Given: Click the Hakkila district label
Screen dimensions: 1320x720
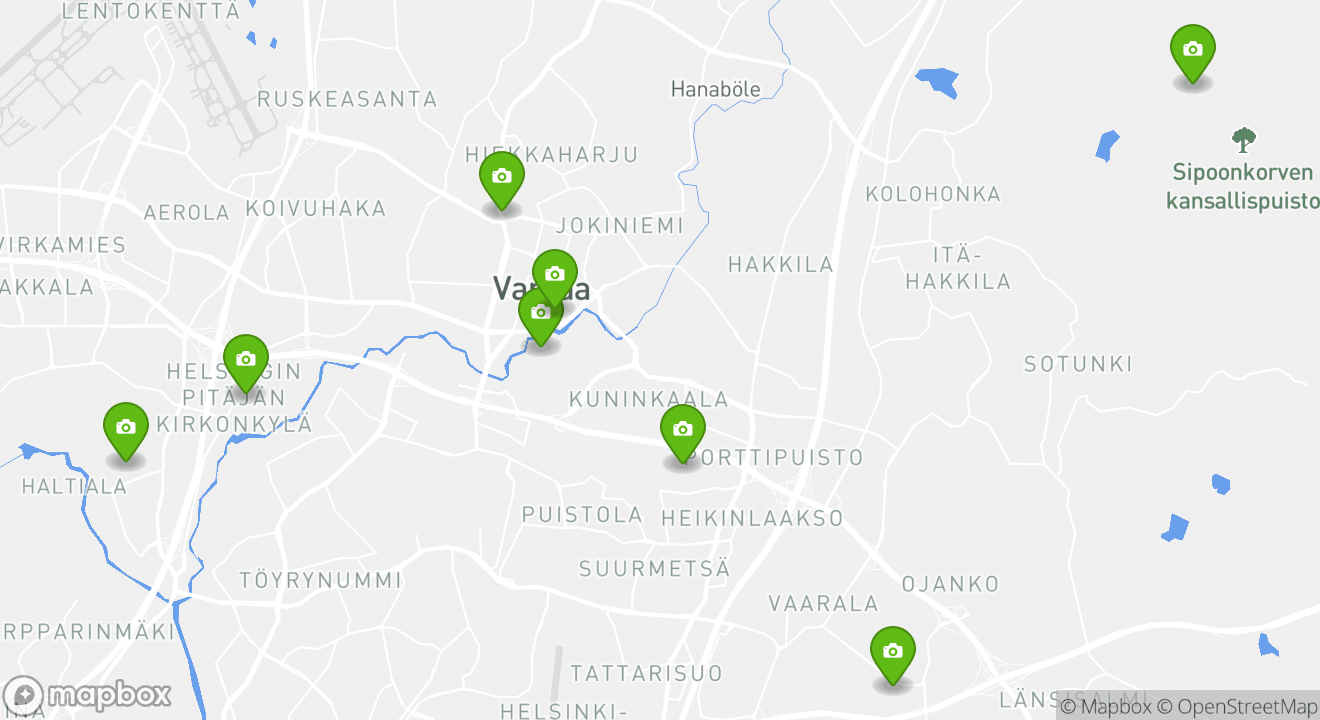Looking at the screenshot, I should [781, 264].
